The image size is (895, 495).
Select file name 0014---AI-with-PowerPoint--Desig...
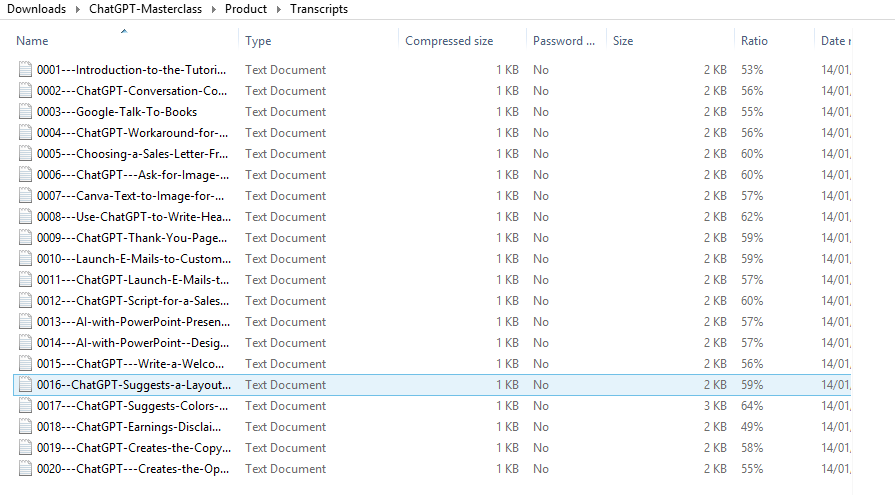(133, 343)
